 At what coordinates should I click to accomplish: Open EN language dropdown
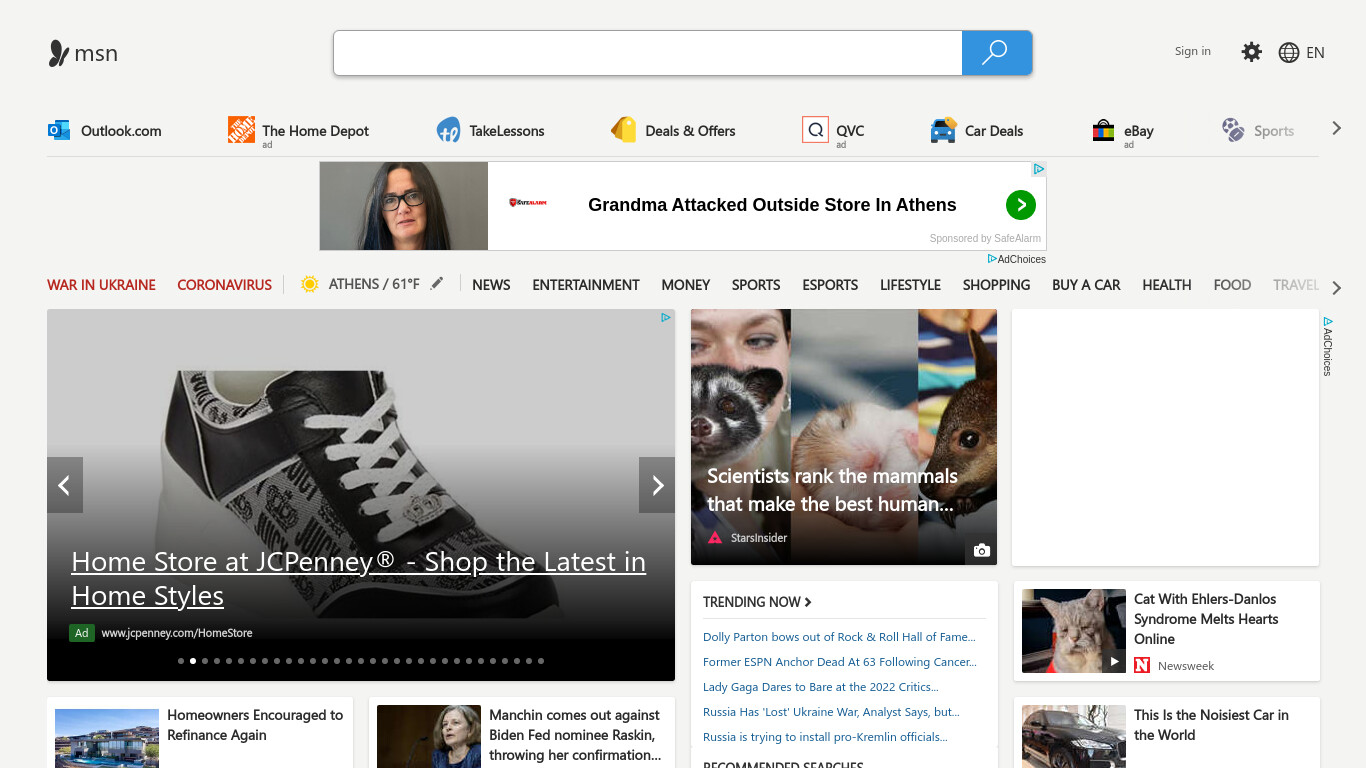pos(1316,53)
